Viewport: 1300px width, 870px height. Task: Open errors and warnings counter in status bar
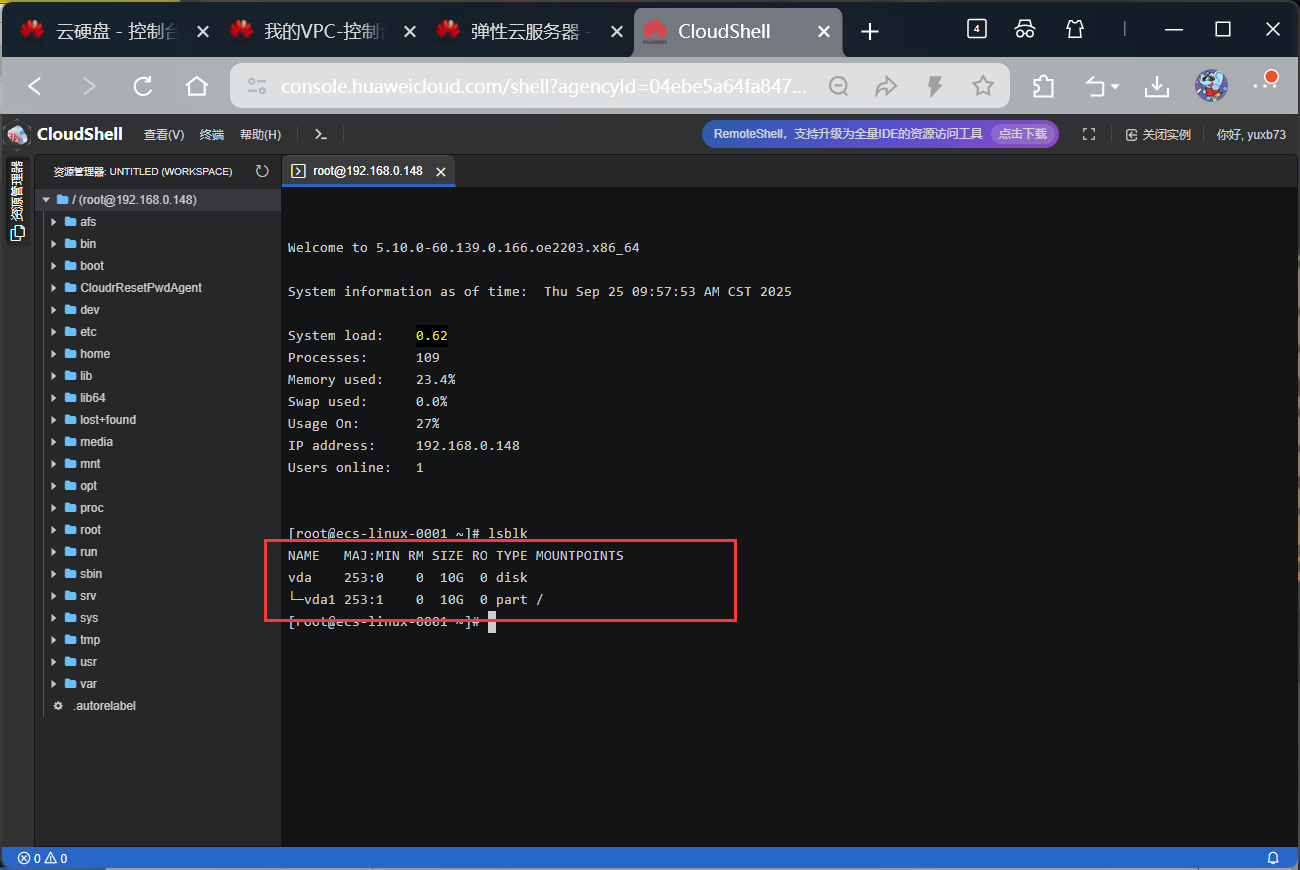tap(43, 858)
